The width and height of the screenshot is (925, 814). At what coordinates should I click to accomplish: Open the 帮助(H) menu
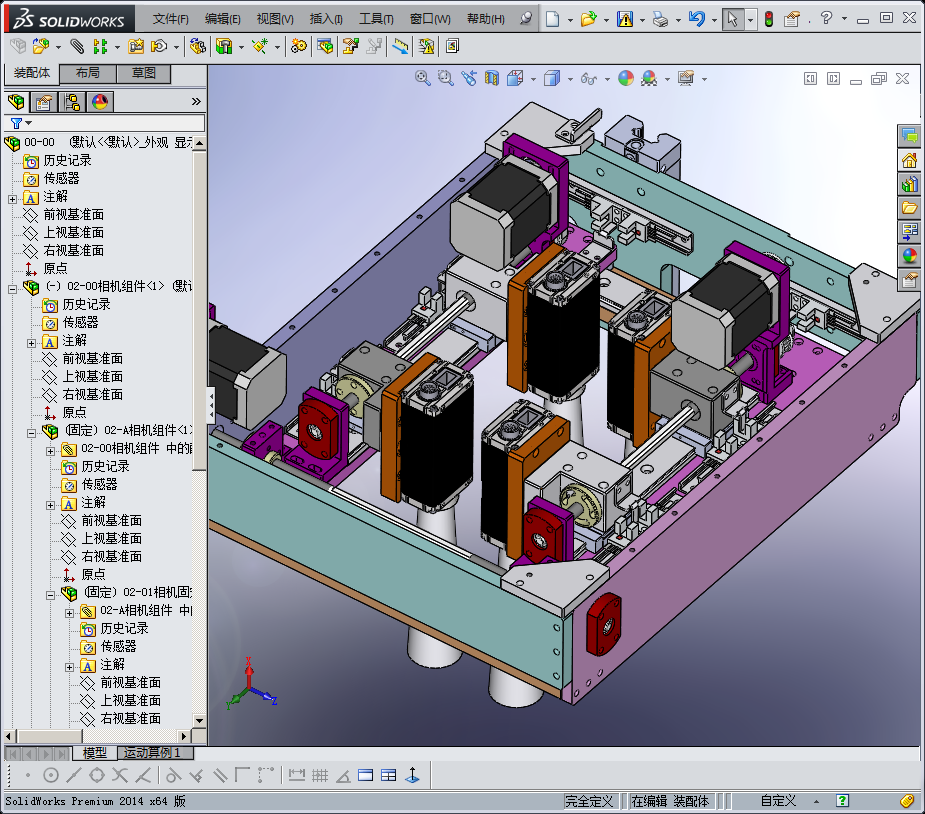pyautogui.click(x=486, y=19)
